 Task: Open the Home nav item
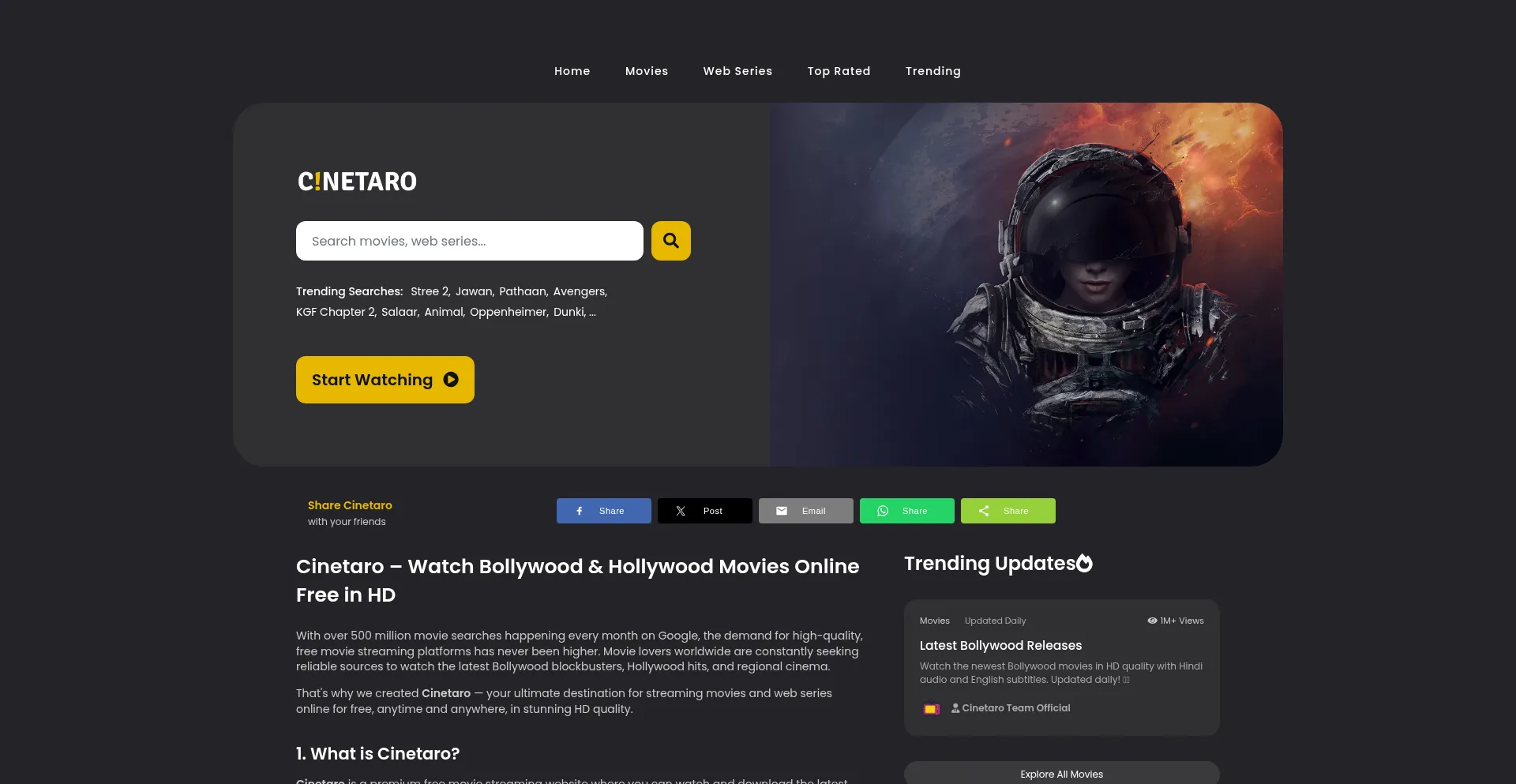click(x=572, y=71)
